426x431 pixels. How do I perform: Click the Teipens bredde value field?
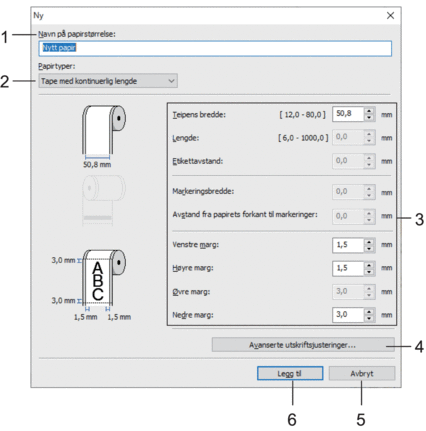[x=348, y=114]
